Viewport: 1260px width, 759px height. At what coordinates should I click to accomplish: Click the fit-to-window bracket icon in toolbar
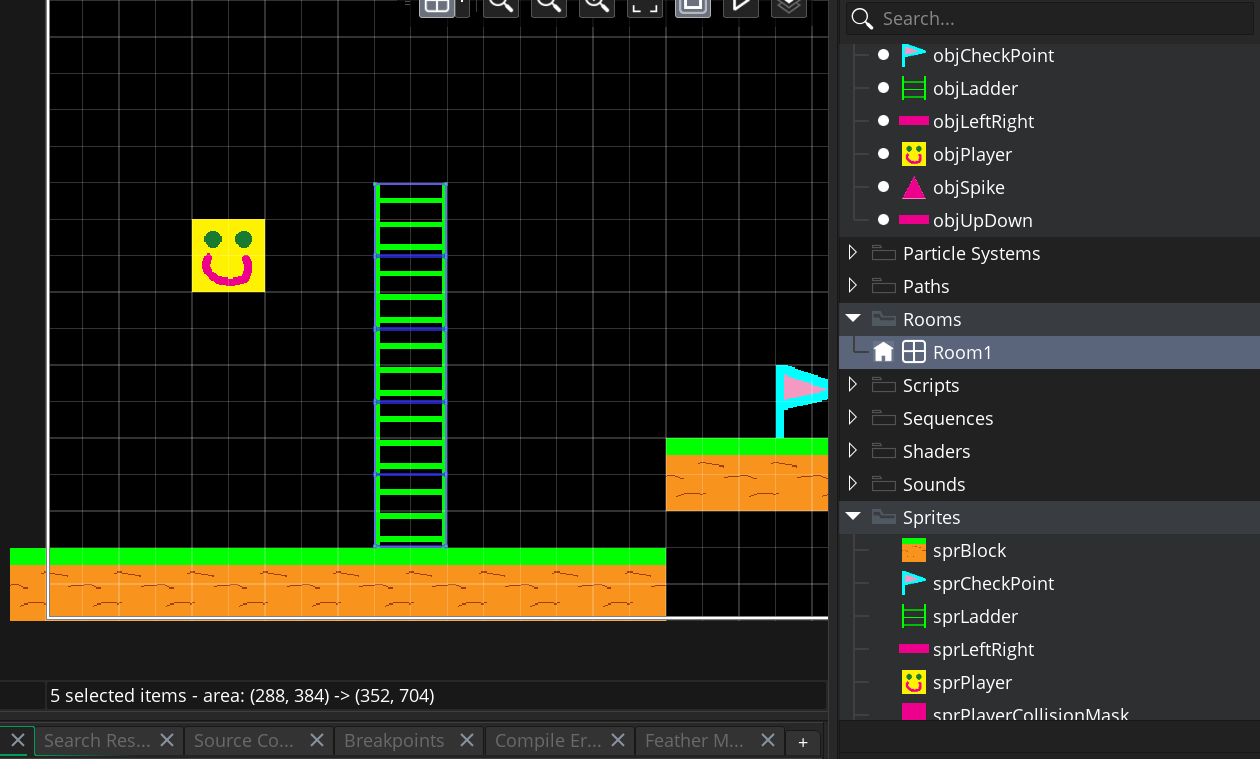pos(644,6)
